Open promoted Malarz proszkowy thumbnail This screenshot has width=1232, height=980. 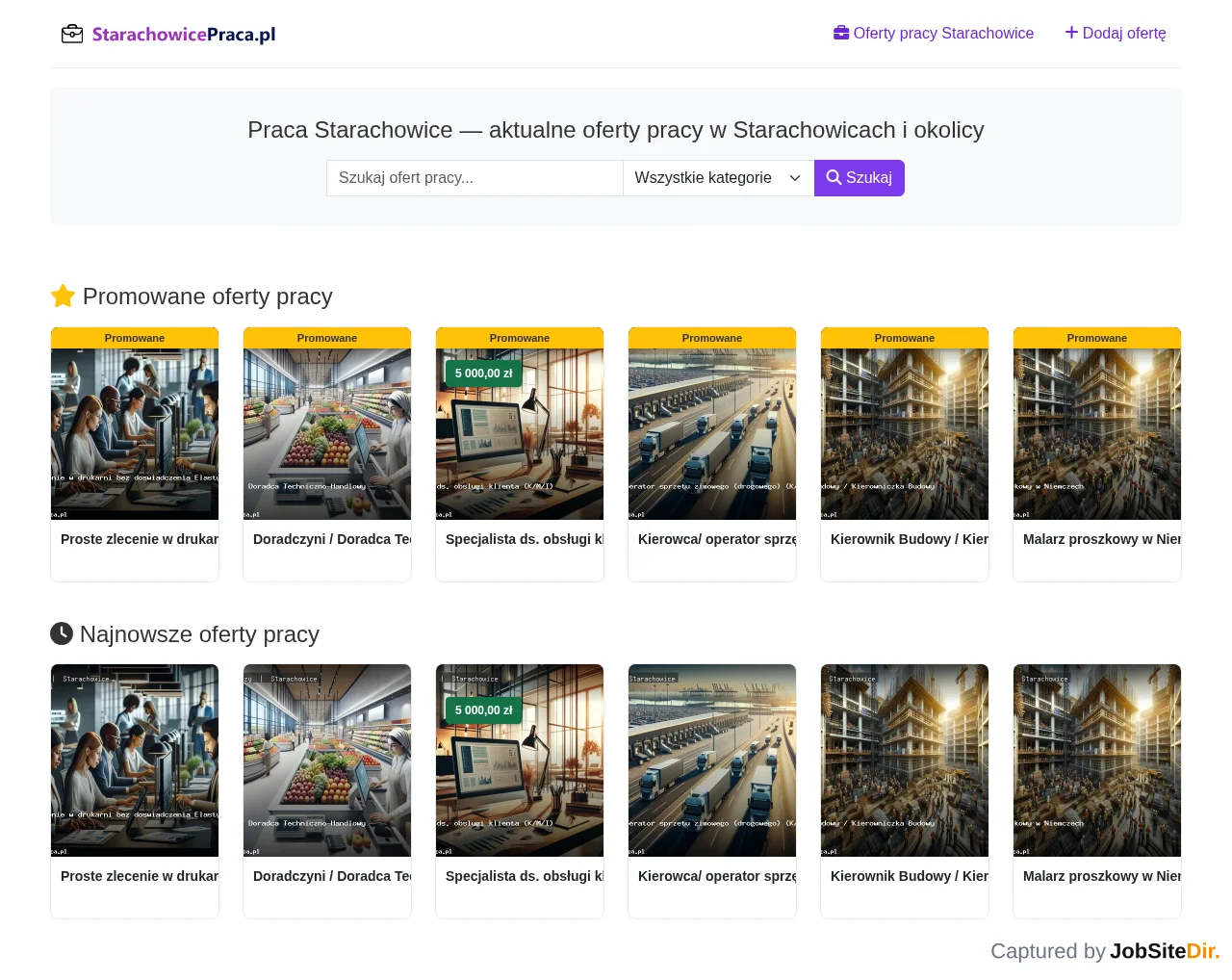coord(1097,434)
